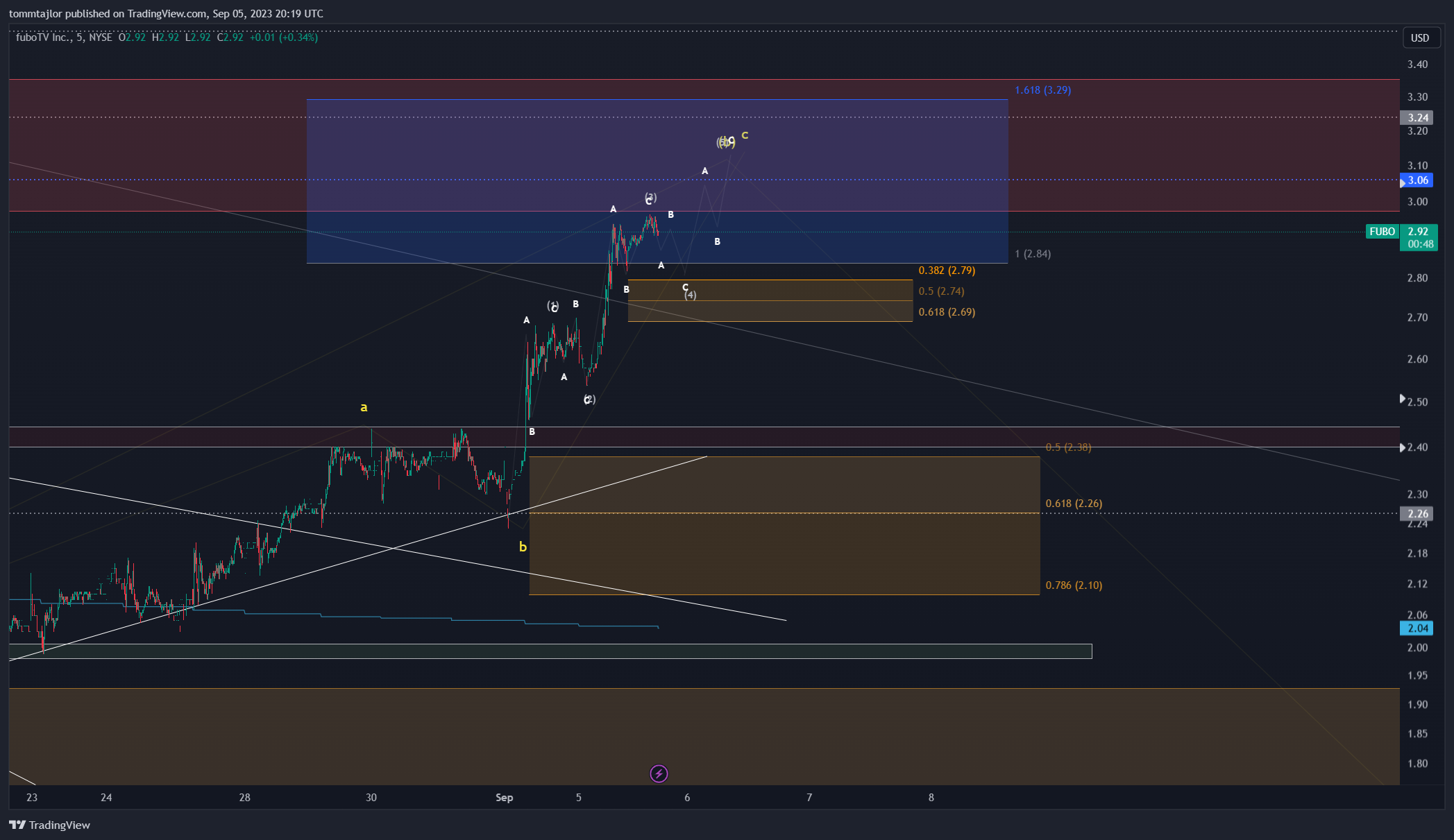Click the TradingView logo at bottom left
The width and height of the screenshot is (1454, 840).
50,825
